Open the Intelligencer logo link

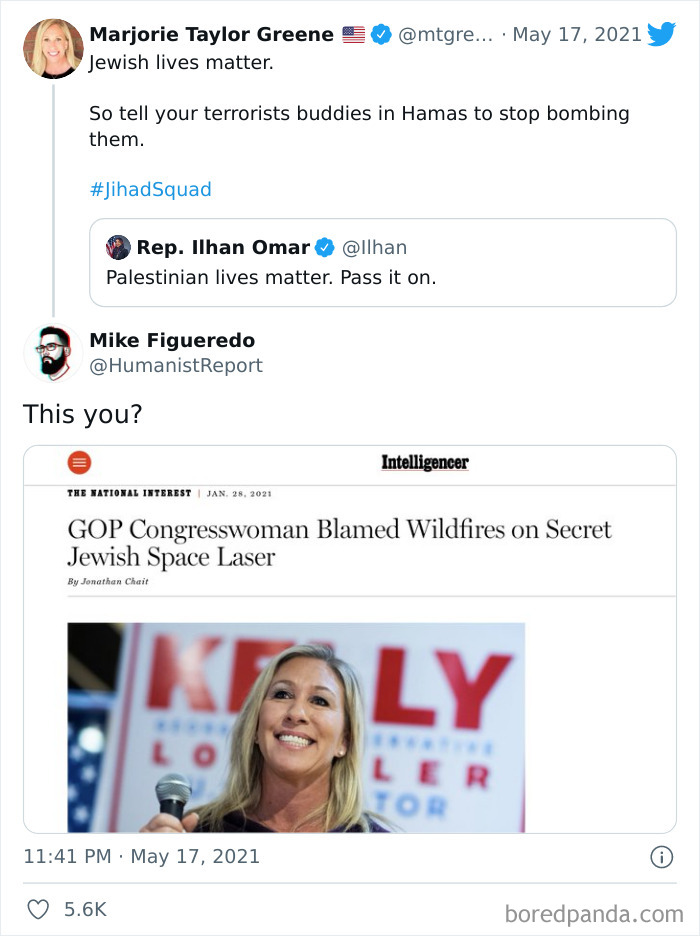(x=424, y=462)
